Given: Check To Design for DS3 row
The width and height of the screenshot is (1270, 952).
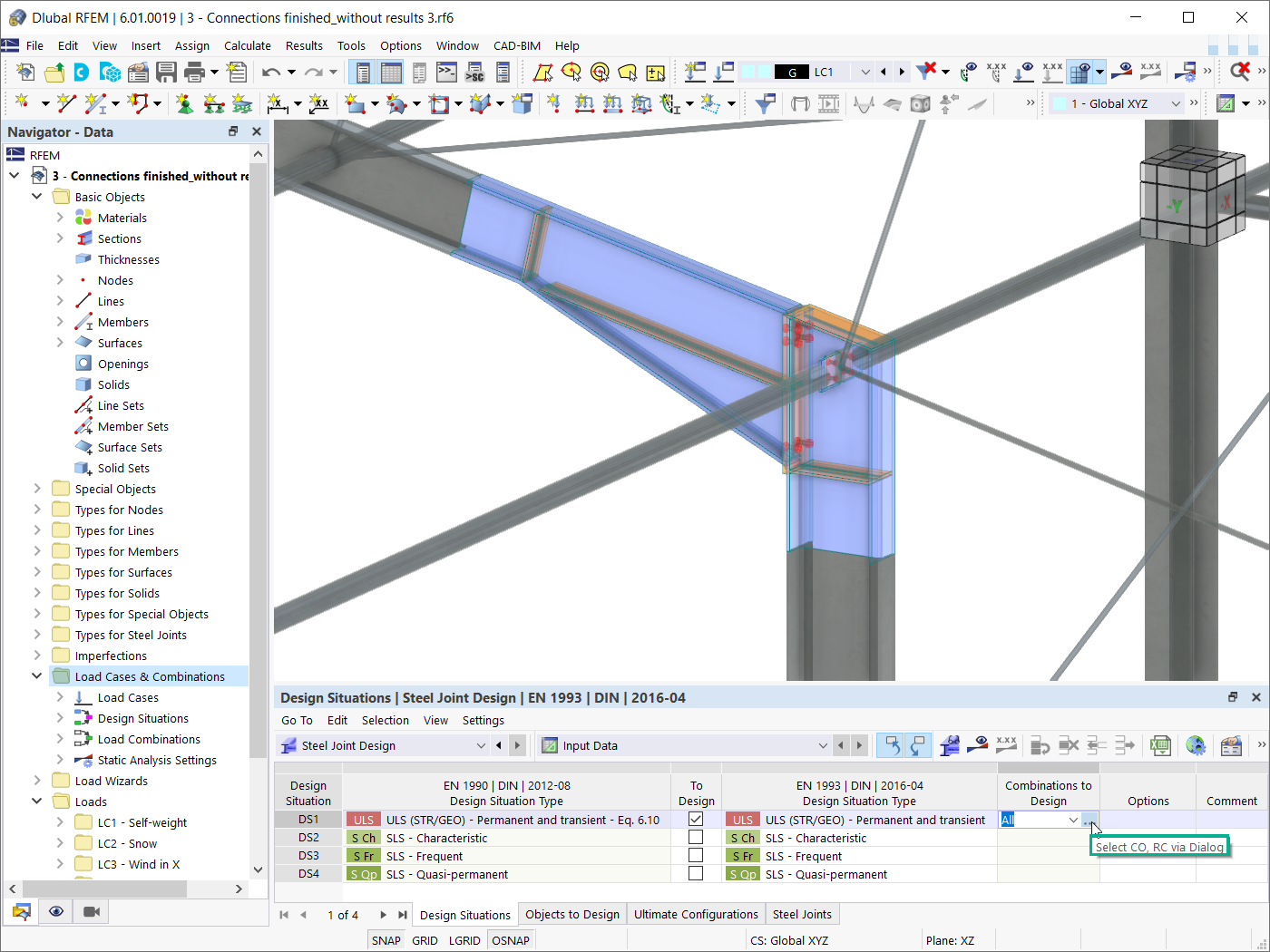Looking at the screenshot, I should [696, 855].
